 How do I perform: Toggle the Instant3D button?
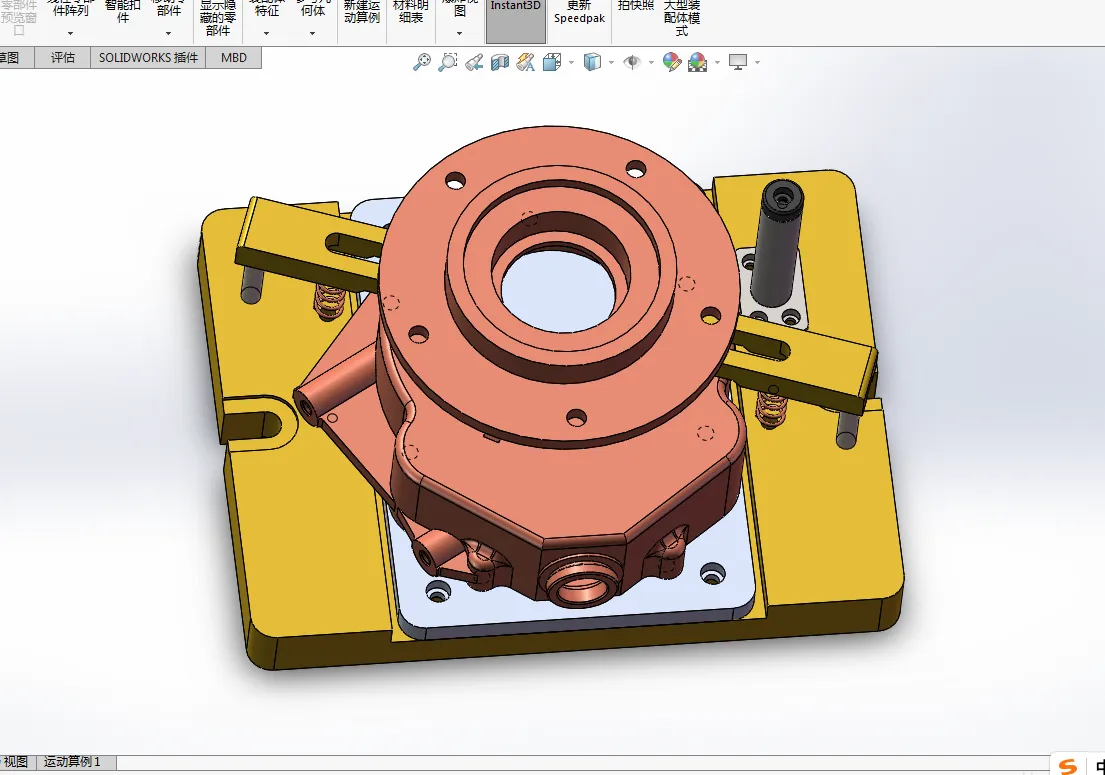coord(516,20)
